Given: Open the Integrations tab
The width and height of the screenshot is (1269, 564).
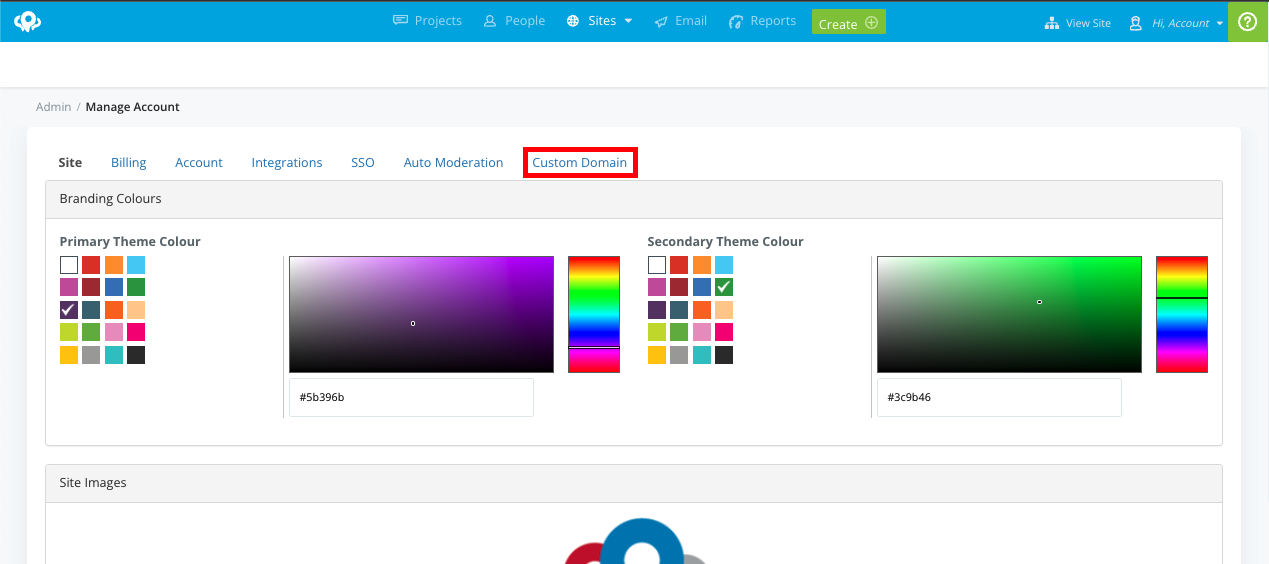Looking at the screenshot, I should pos(287,162).
